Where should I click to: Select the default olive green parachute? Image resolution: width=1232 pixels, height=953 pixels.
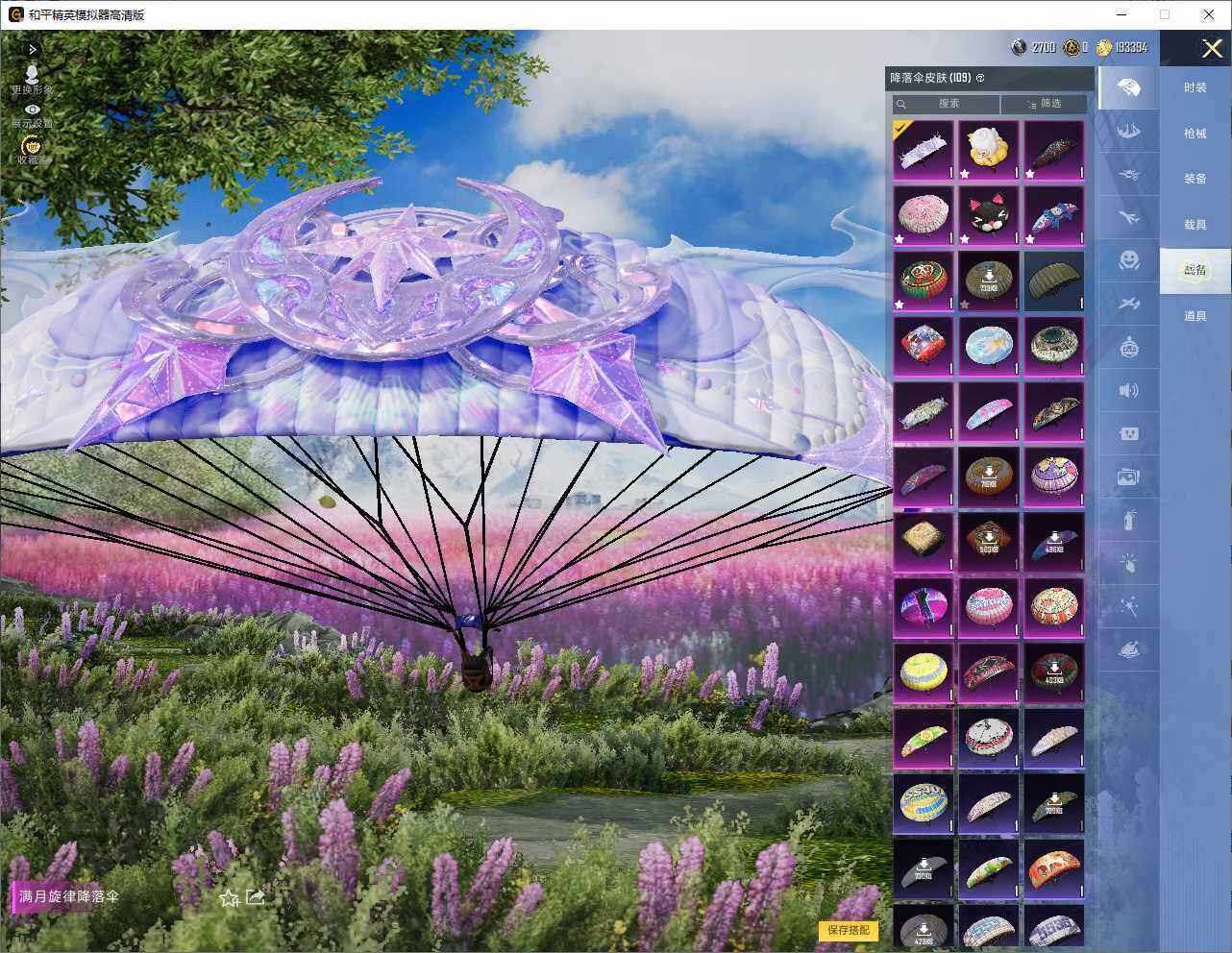1054,281
